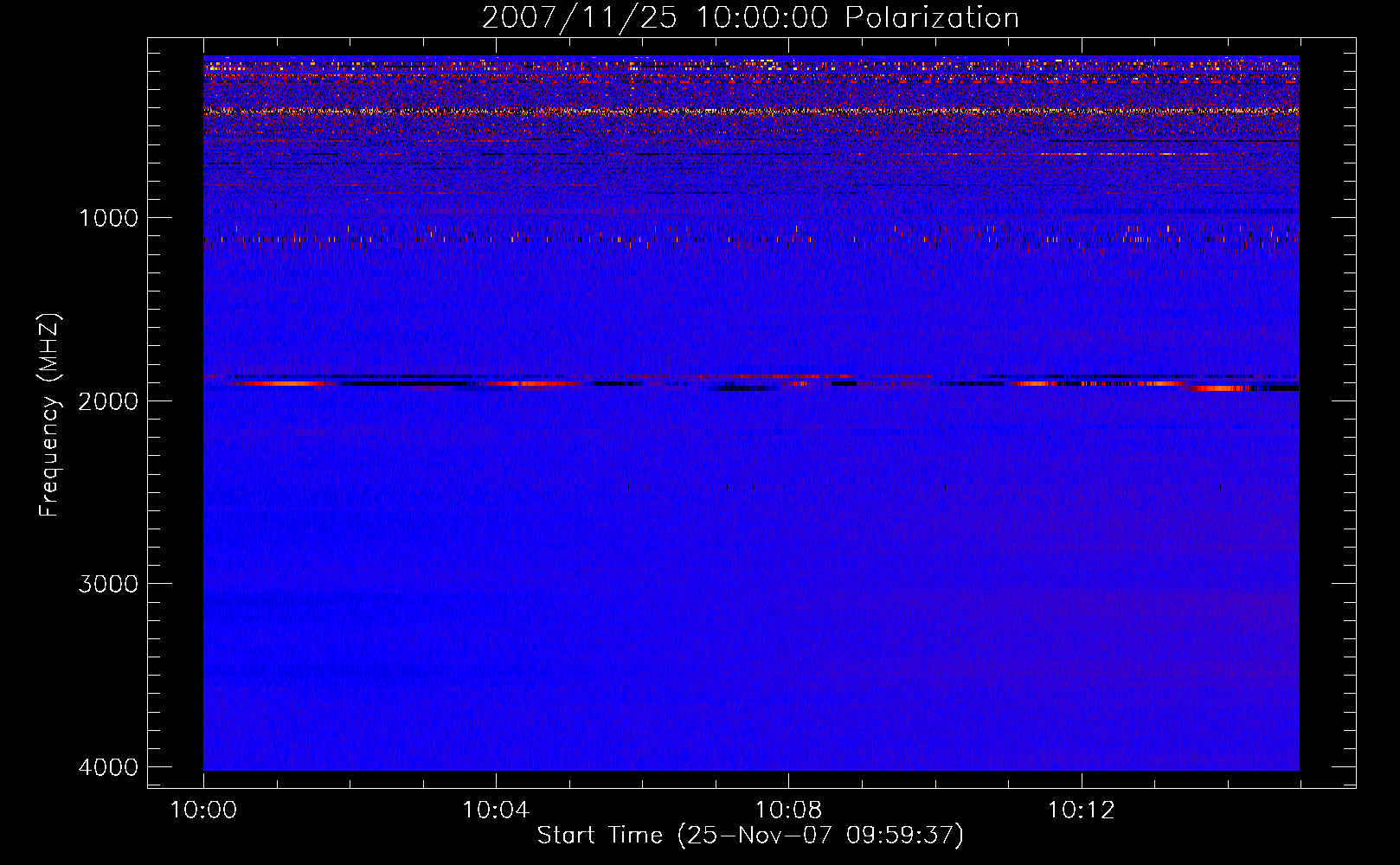Viewport: 1400px width, 865px height.
Task: Click the 10:00 time tick label
Action: [203, 811]
